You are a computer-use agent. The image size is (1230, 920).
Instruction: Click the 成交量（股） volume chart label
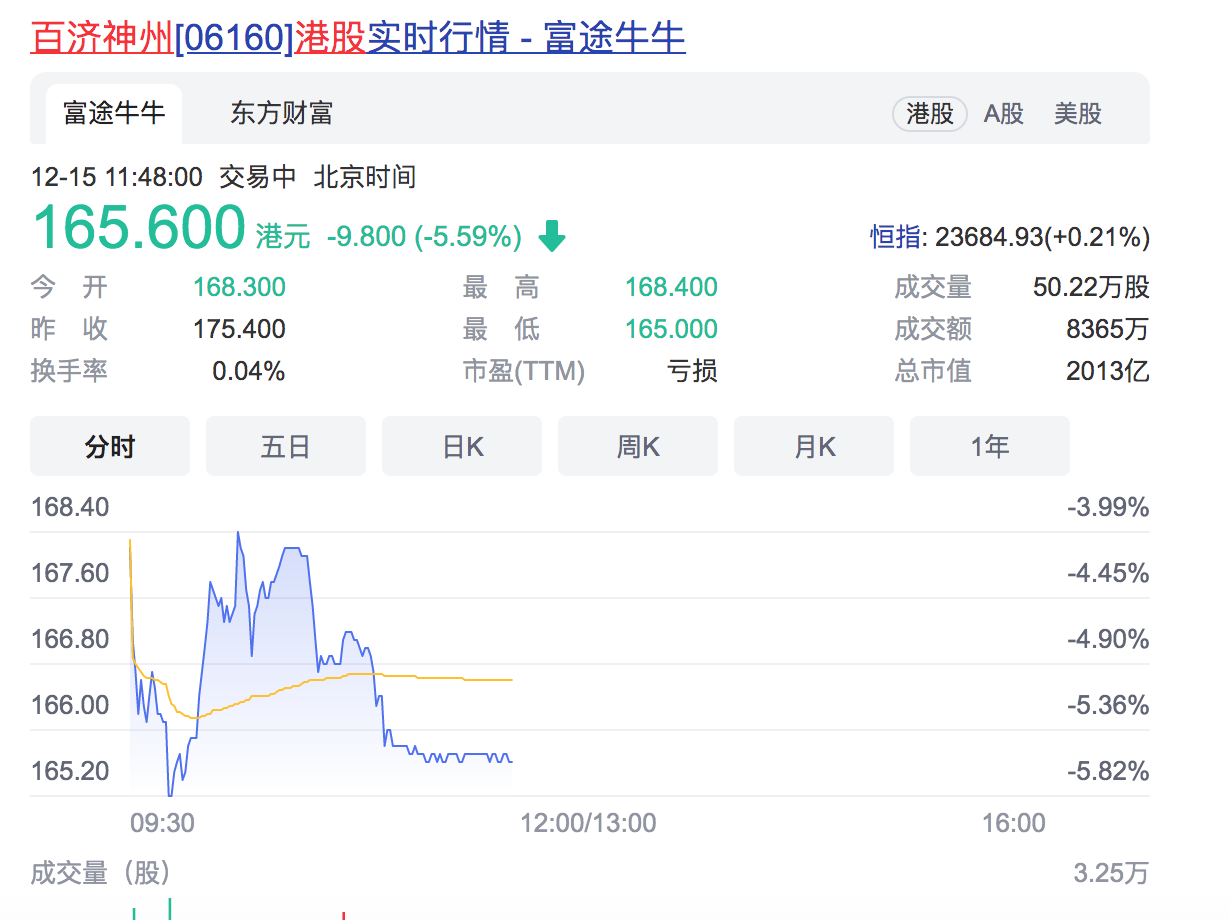click(100, 873)
